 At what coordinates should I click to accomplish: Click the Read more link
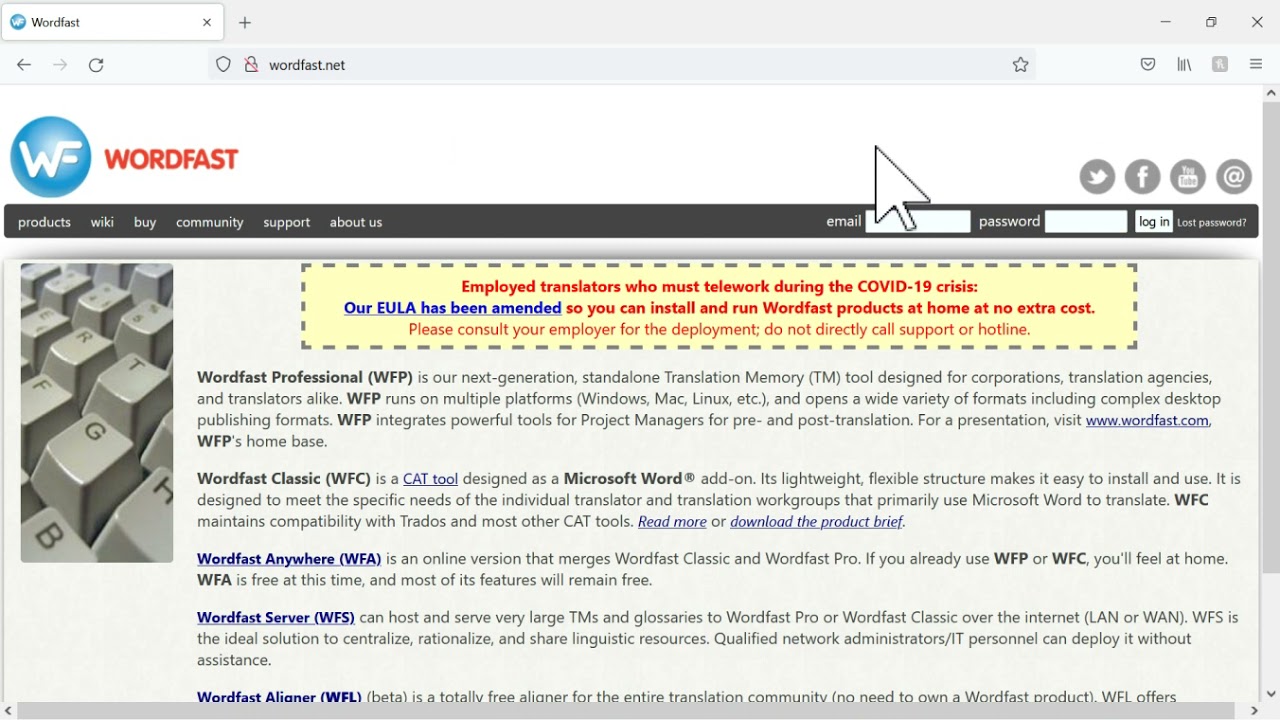(672, 522)
